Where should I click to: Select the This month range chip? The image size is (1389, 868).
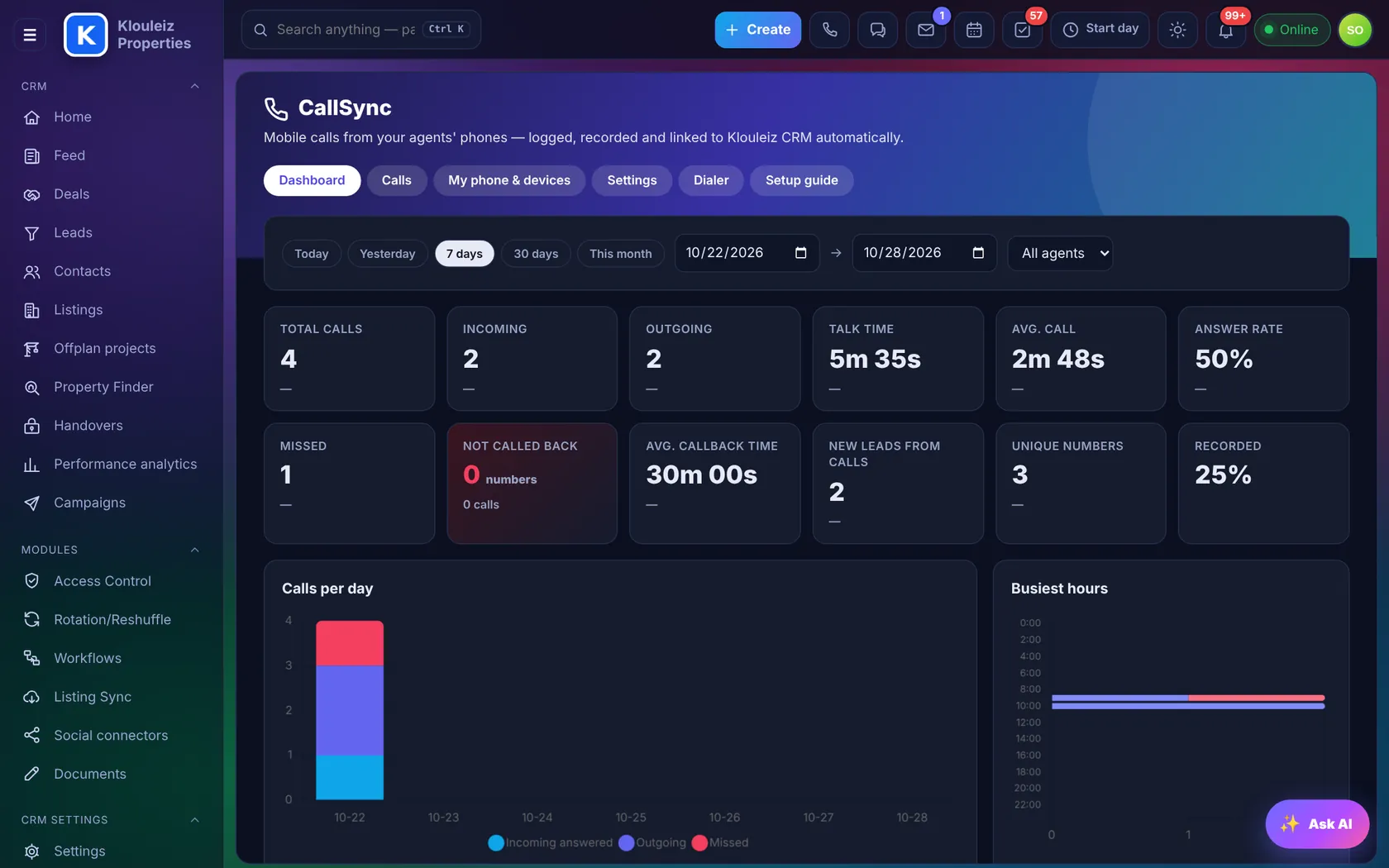pyautogui.click(x=620, y=254)
